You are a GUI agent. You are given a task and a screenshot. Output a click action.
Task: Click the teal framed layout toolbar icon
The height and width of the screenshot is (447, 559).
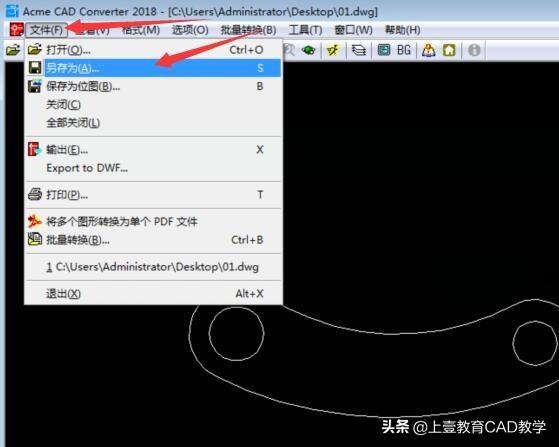[384, 50]
